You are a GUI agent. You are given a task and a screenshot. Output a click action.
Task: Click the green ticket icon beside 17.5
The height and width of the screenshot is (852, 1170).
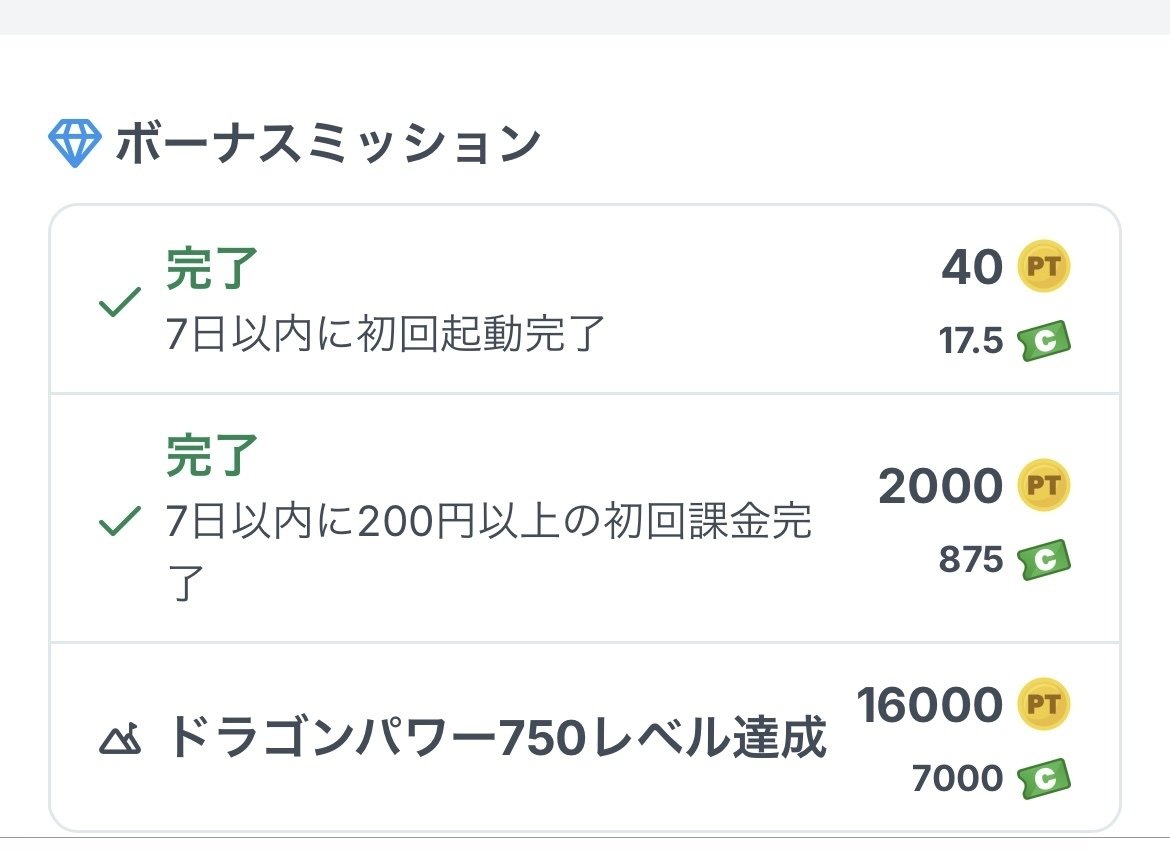pyautogui.click(x=1044, y=342)
